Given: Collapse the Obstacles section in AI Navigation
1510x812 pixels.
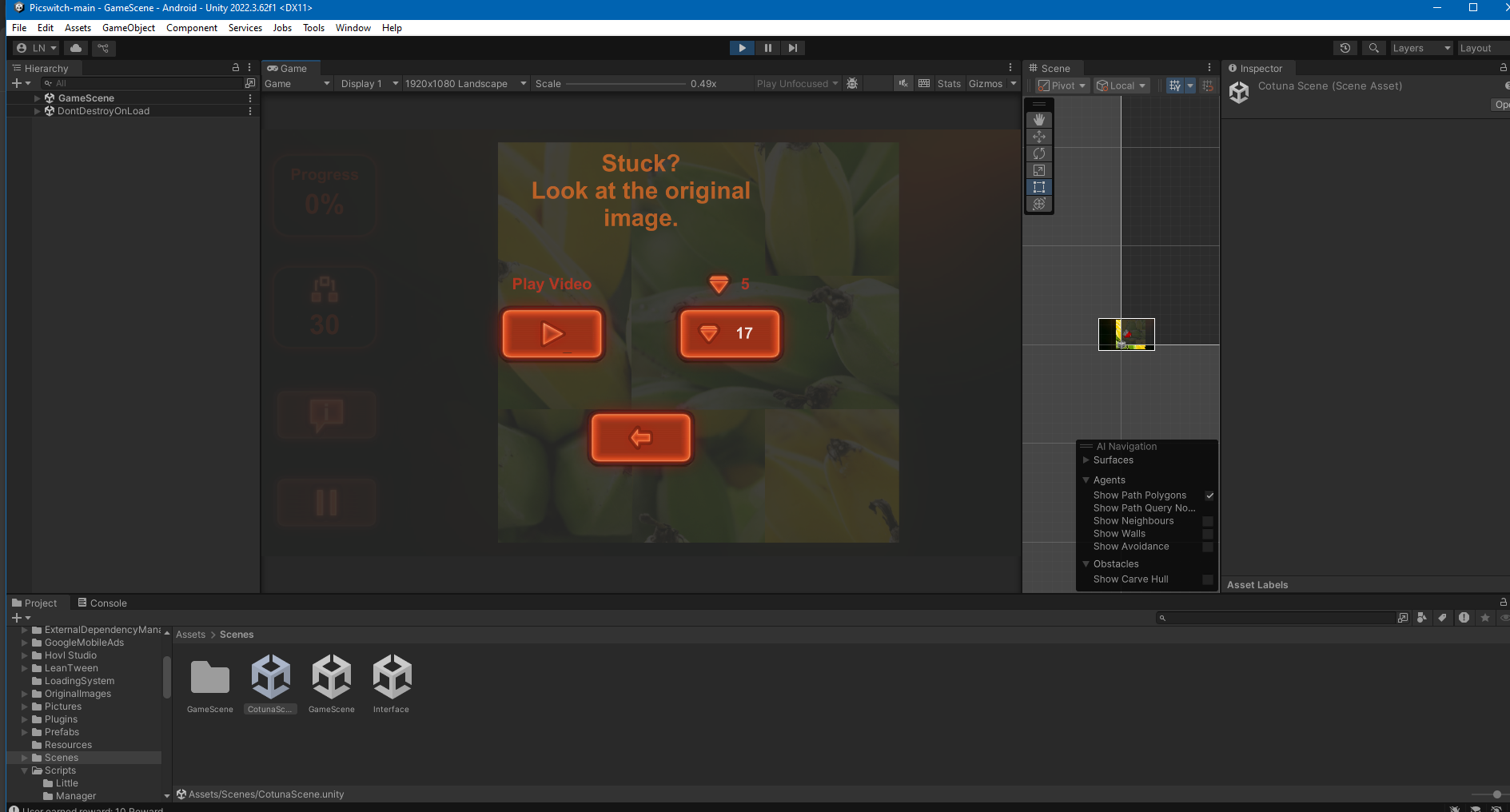Looking at the screenshot, I should coord(1086,564).
